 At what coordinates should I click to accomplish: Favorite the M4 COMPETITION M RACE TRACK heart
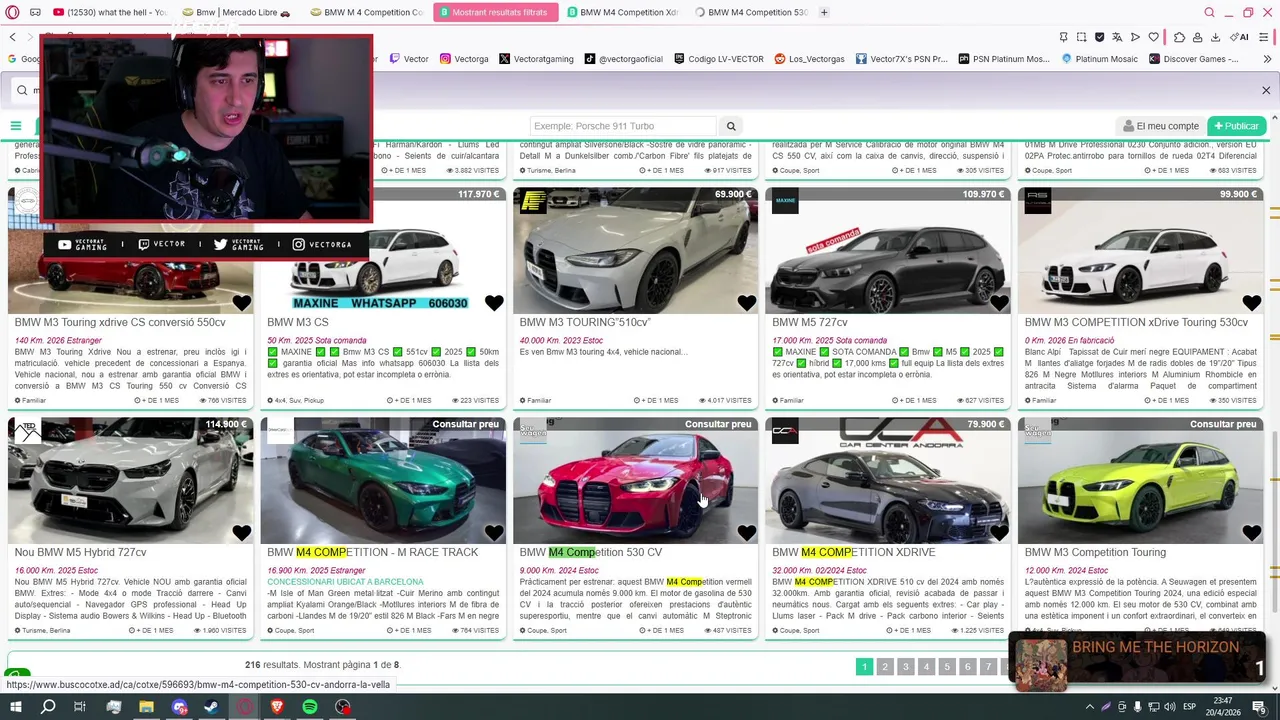click(x=494, y=533)
